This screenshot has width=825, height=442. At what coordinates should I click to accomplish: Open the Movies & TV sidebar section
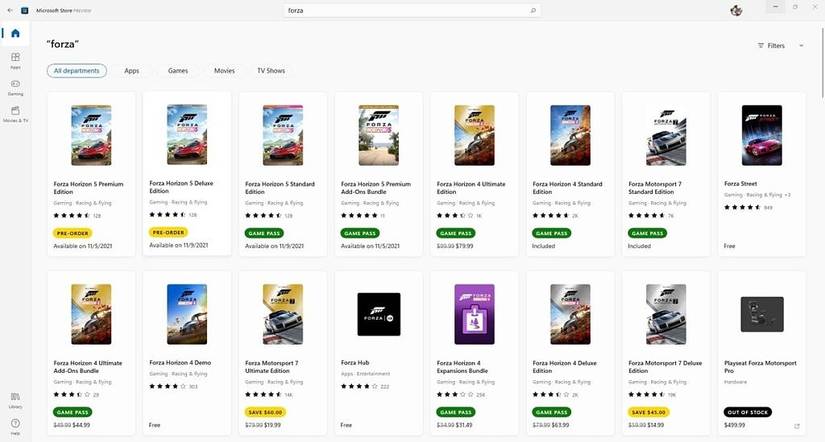coord(15,114)
